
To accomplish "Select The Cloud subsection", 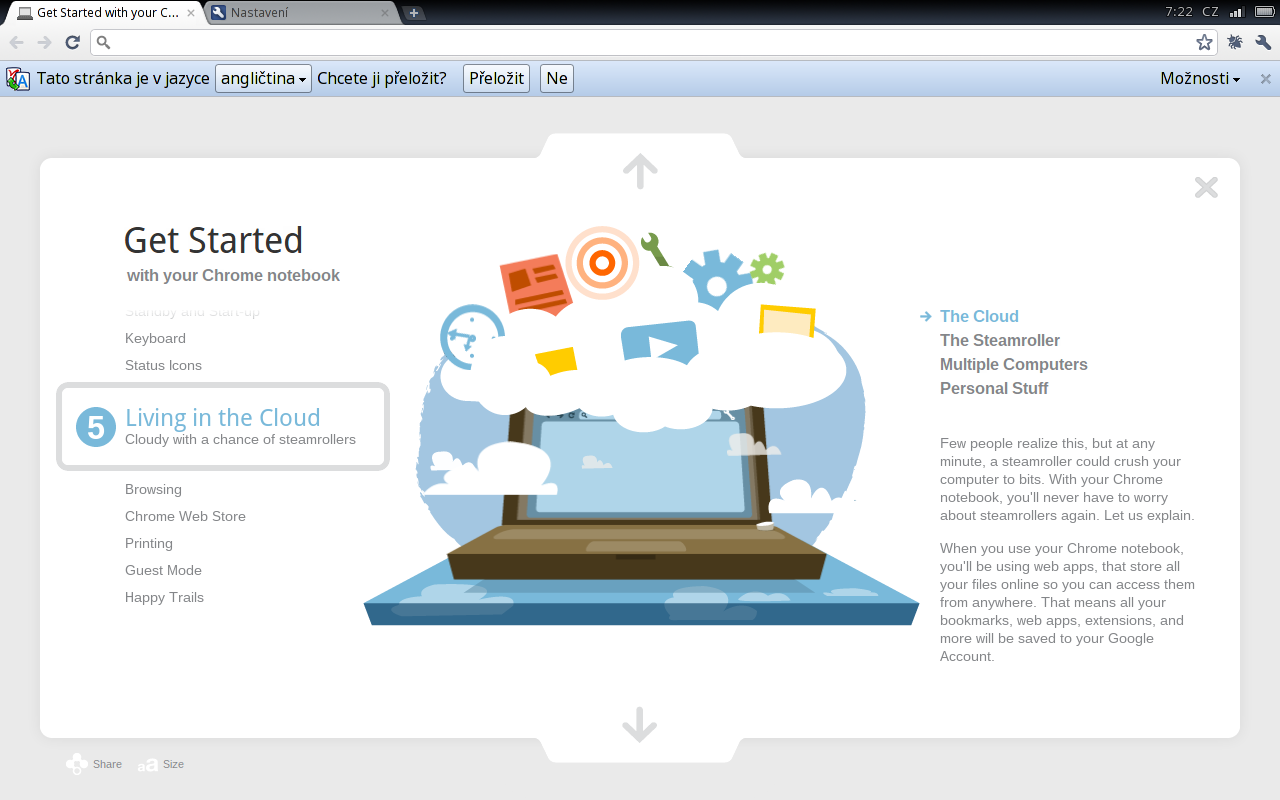I will point(979,316).
